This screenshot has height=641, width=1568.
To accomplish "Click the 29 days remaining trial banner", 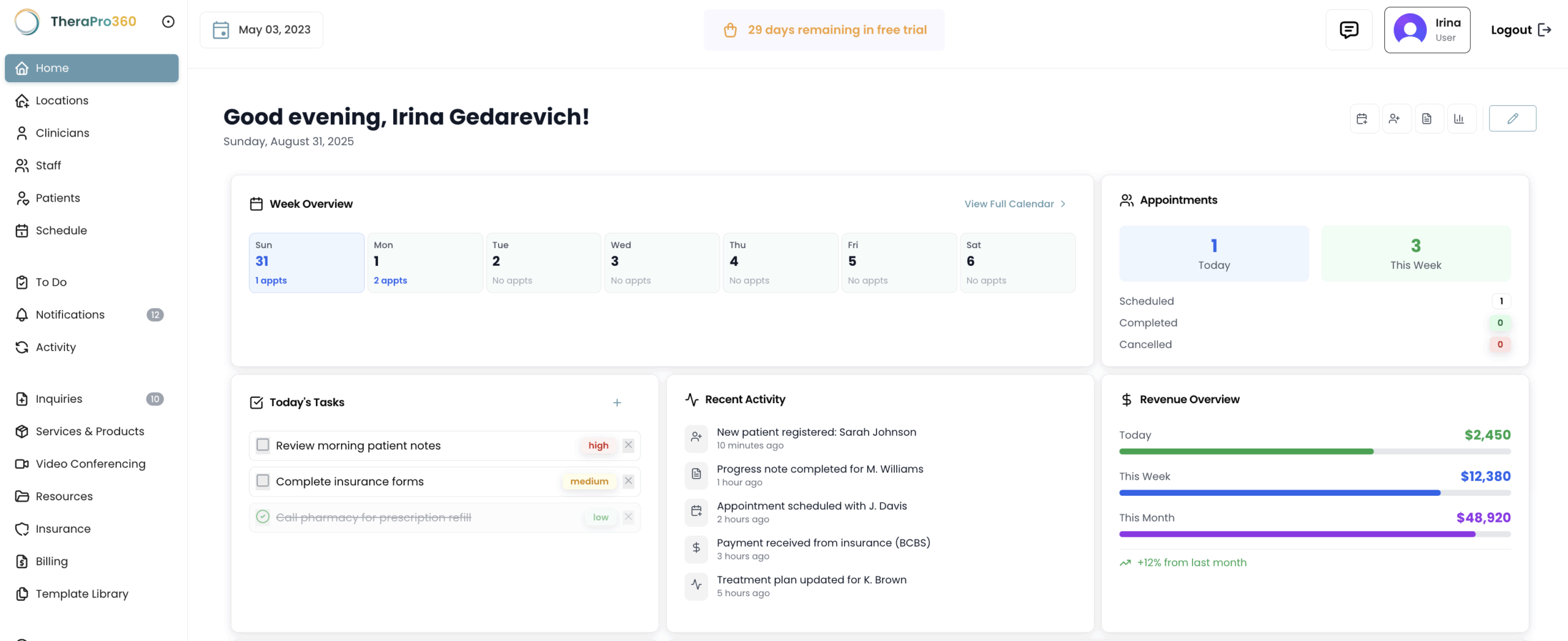I will [x=824, y=29].
